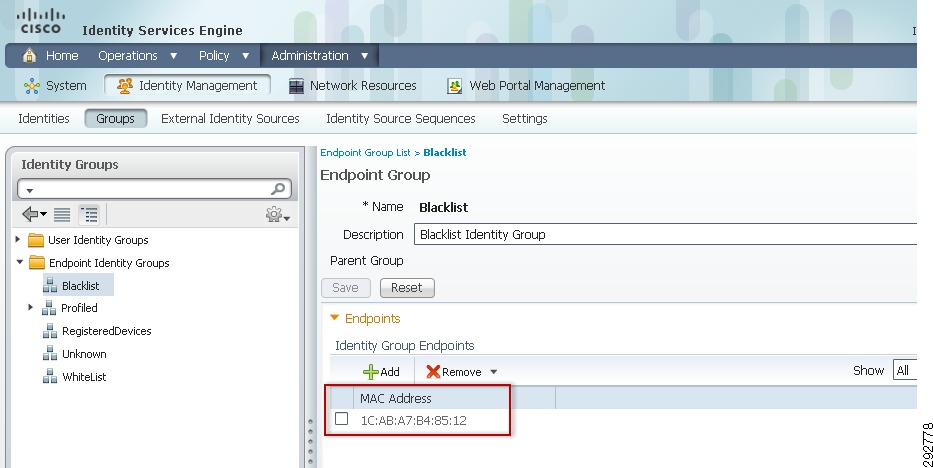
Task: Switch to External Identity Sources tab
Action: point(230,118)
